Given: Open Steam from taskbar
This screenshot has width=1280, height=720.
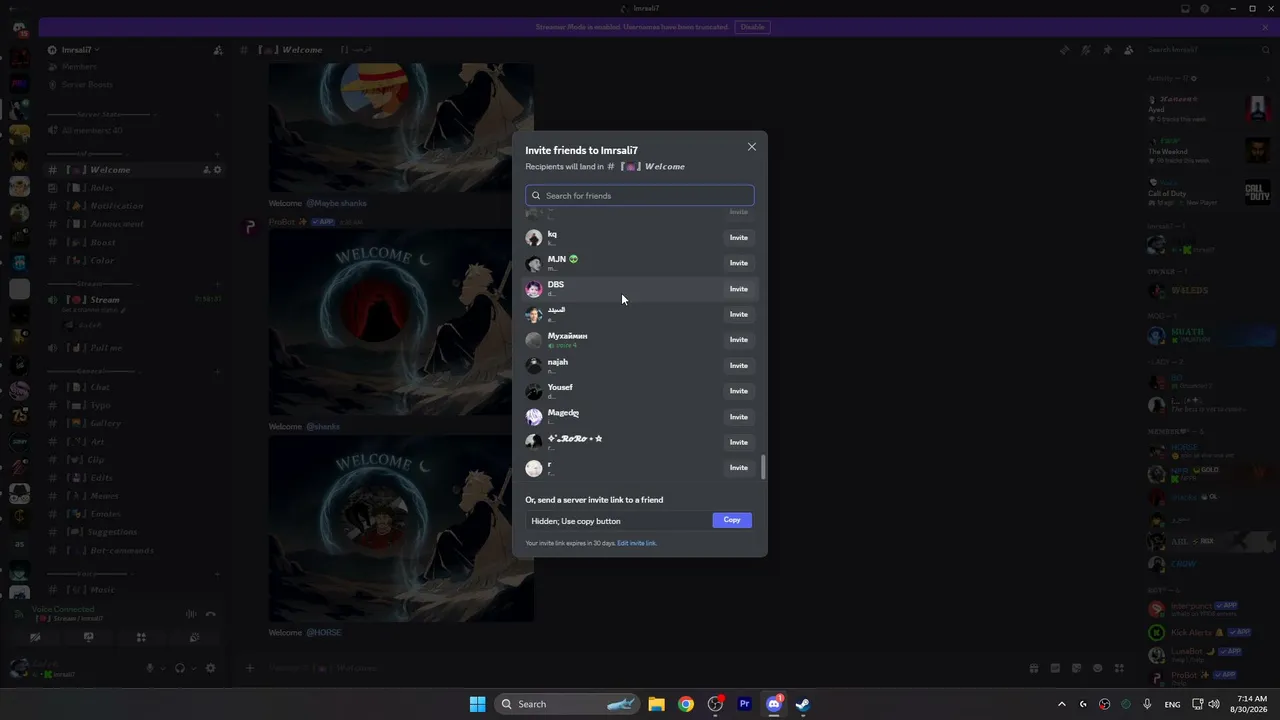Looking at the screenshot, I should [802, 704].
